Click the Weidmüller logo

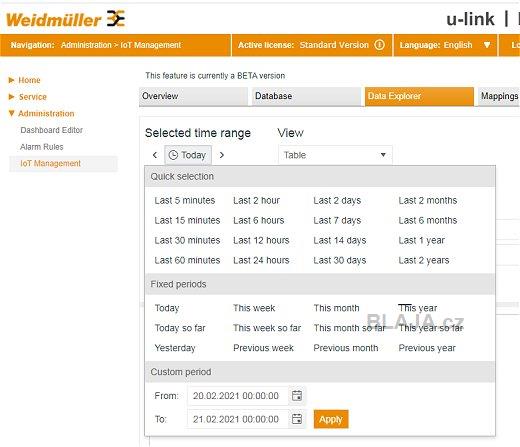(x=66, y=19)
